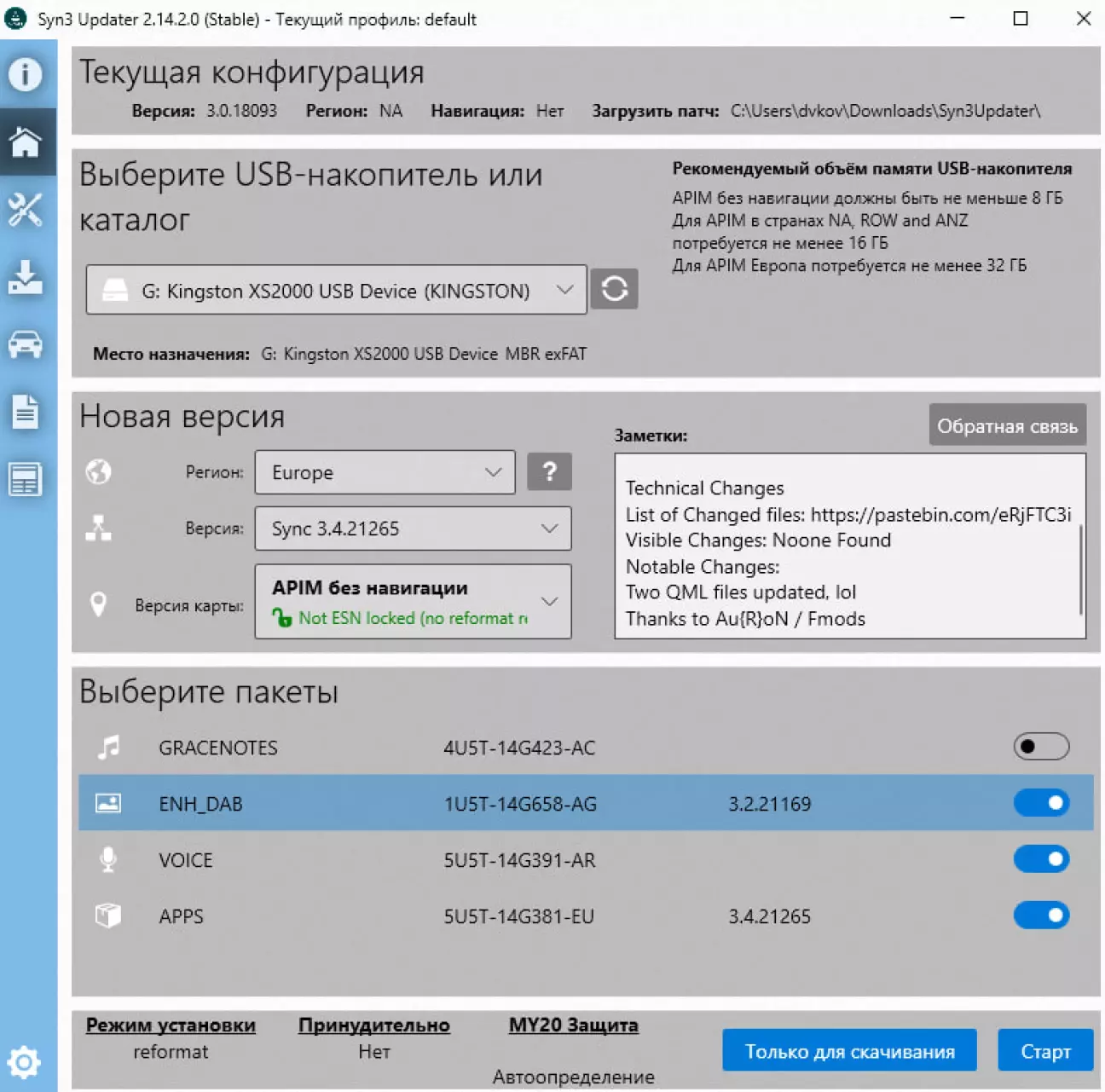Open the info page in sidebar
The height and width of the screenshot is (1092, 1105).
point(26,74)
